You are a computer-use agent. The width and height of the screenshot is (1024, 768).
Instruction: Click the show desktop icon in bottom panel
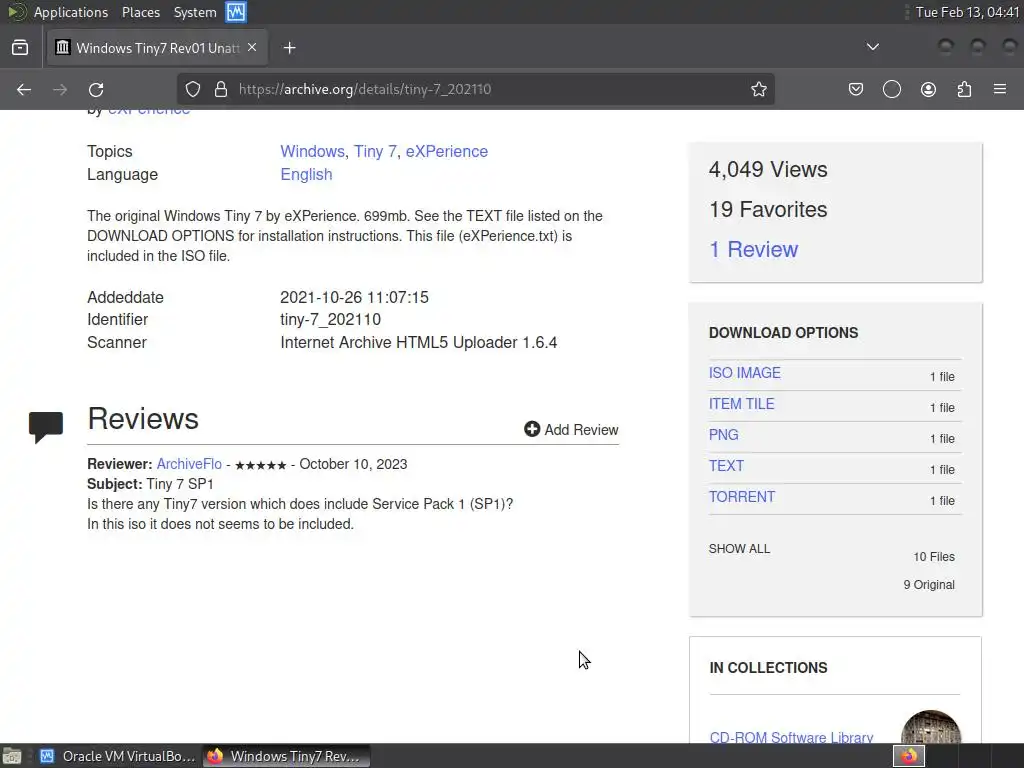click(12, 756)
